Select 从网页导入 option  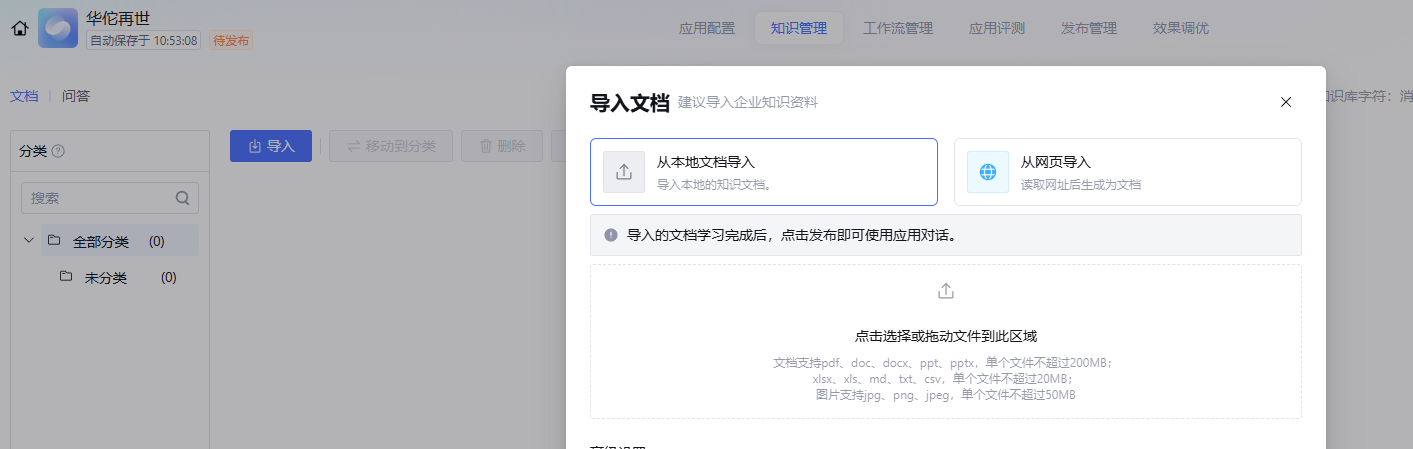(x=1127, y=172)
